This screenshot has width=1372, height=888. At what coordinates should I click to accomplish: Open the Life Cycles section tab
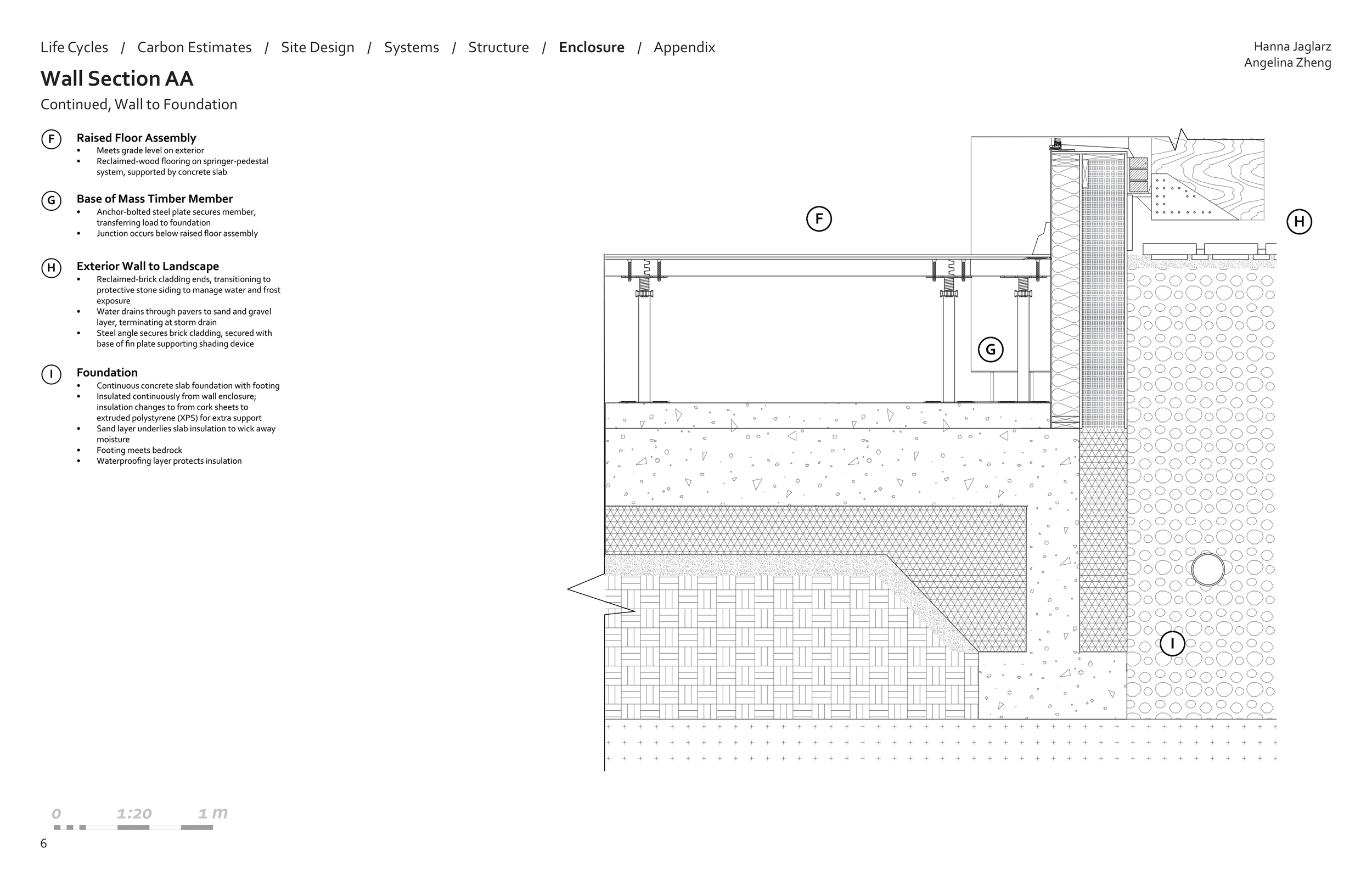click(x=75, y=47)
